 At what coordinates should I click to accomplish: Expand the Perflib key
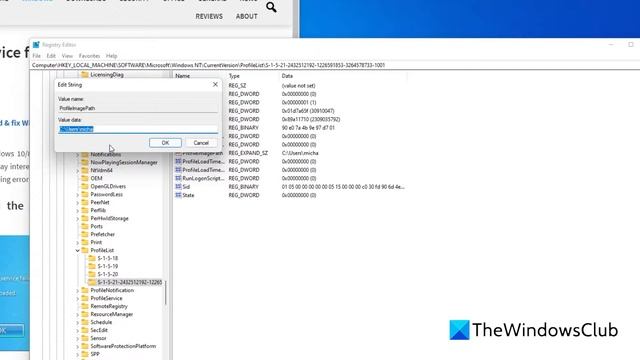click(78, 211)
